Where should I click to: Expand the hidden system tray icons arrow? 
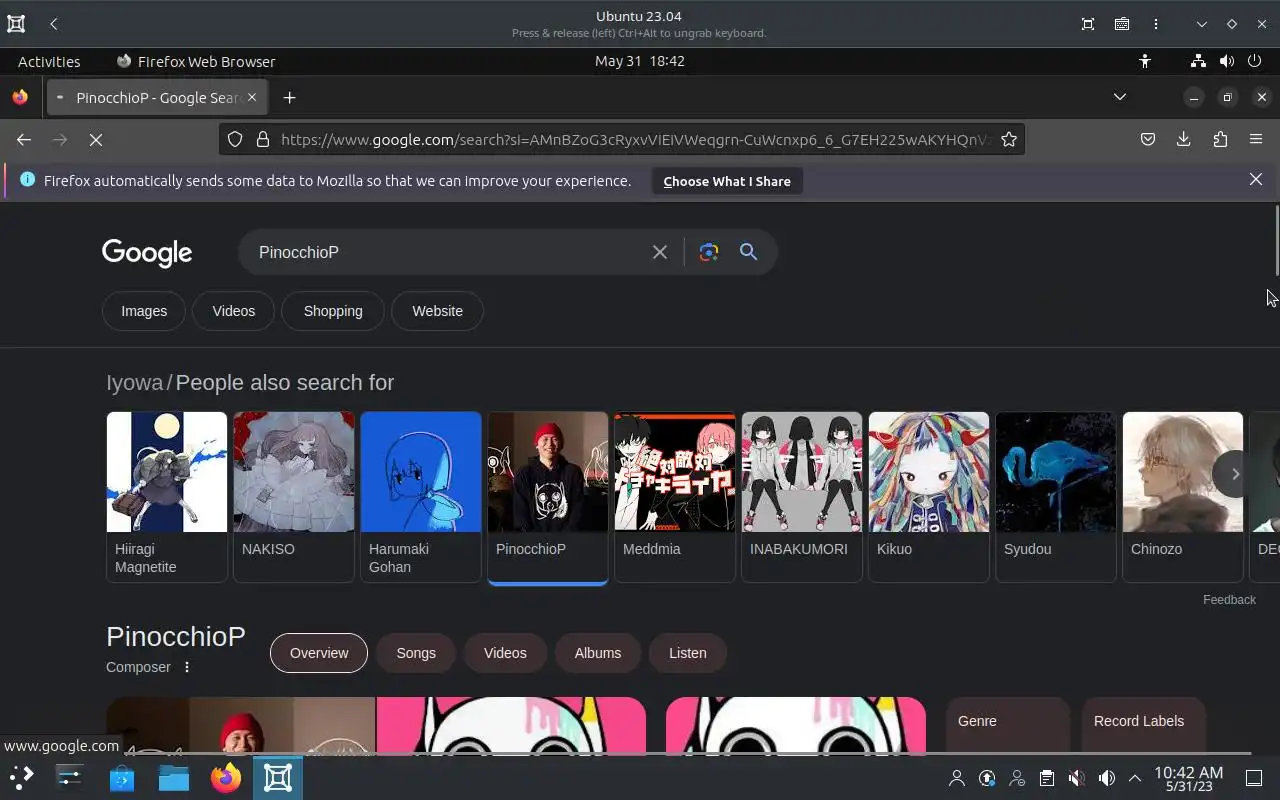(x=1135, y=778)
